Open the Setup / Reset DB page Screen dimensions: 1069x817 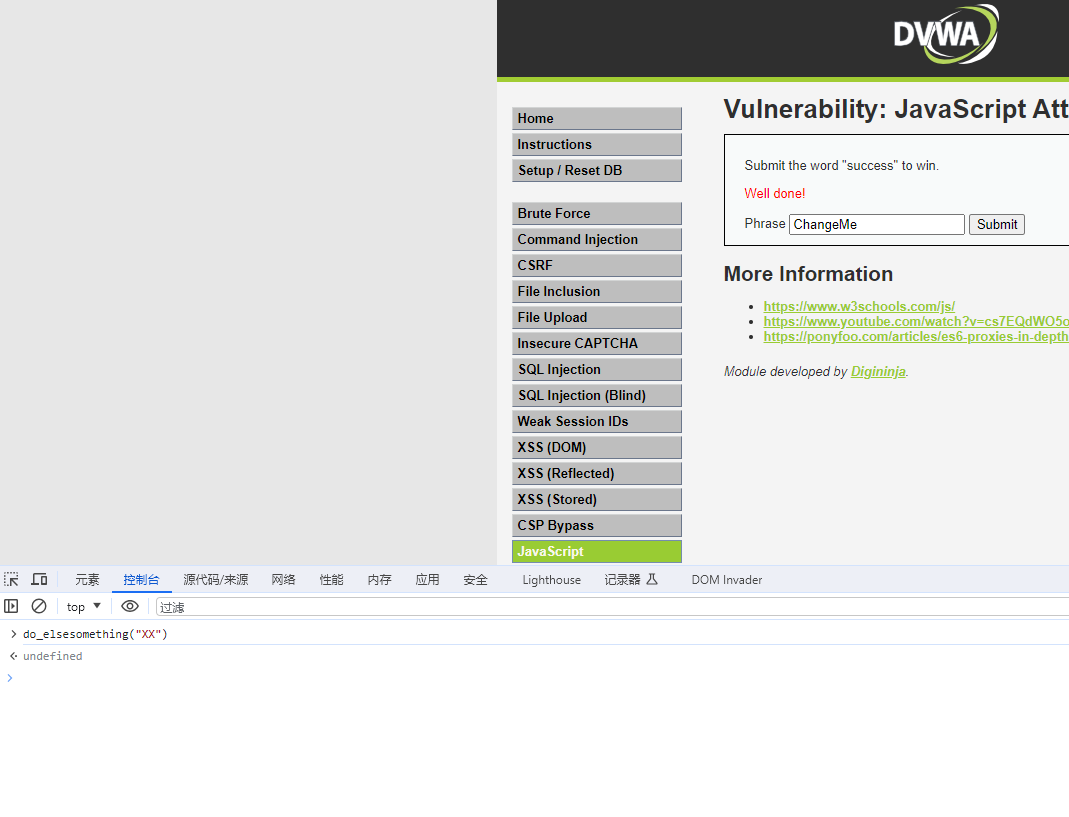[596, 170]
